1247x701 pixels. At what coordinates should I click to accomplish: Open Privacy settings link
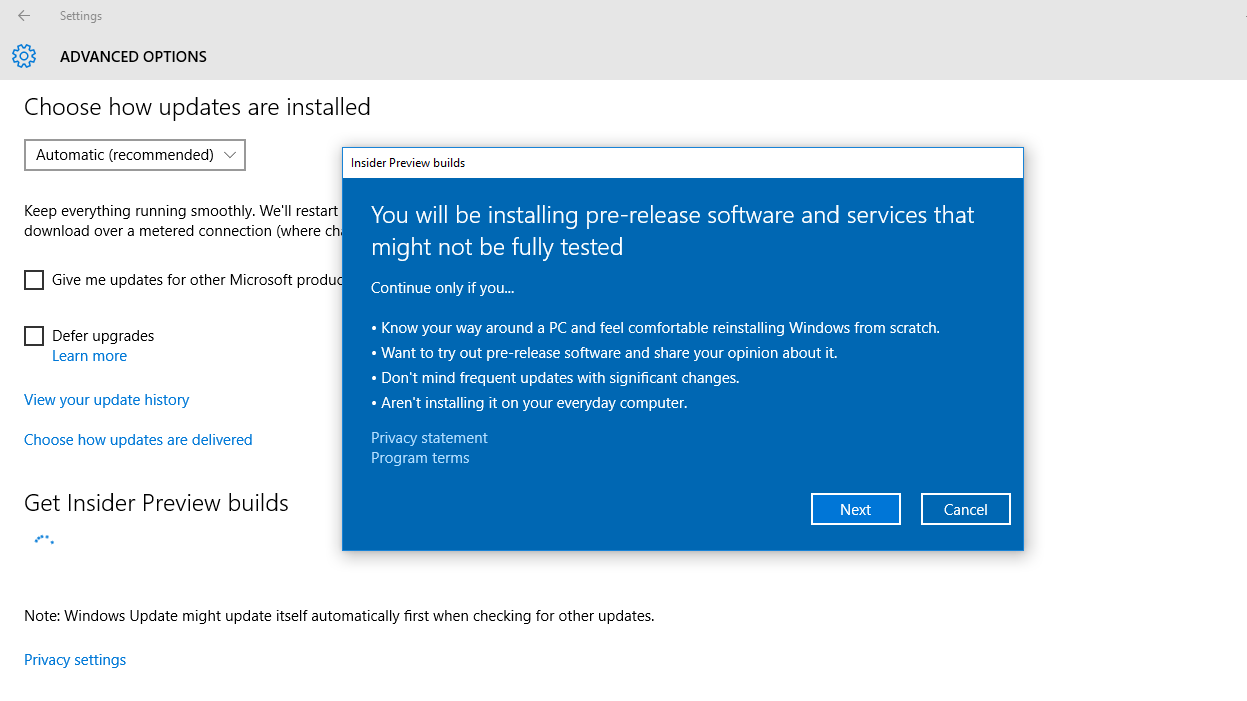(75, 660)
